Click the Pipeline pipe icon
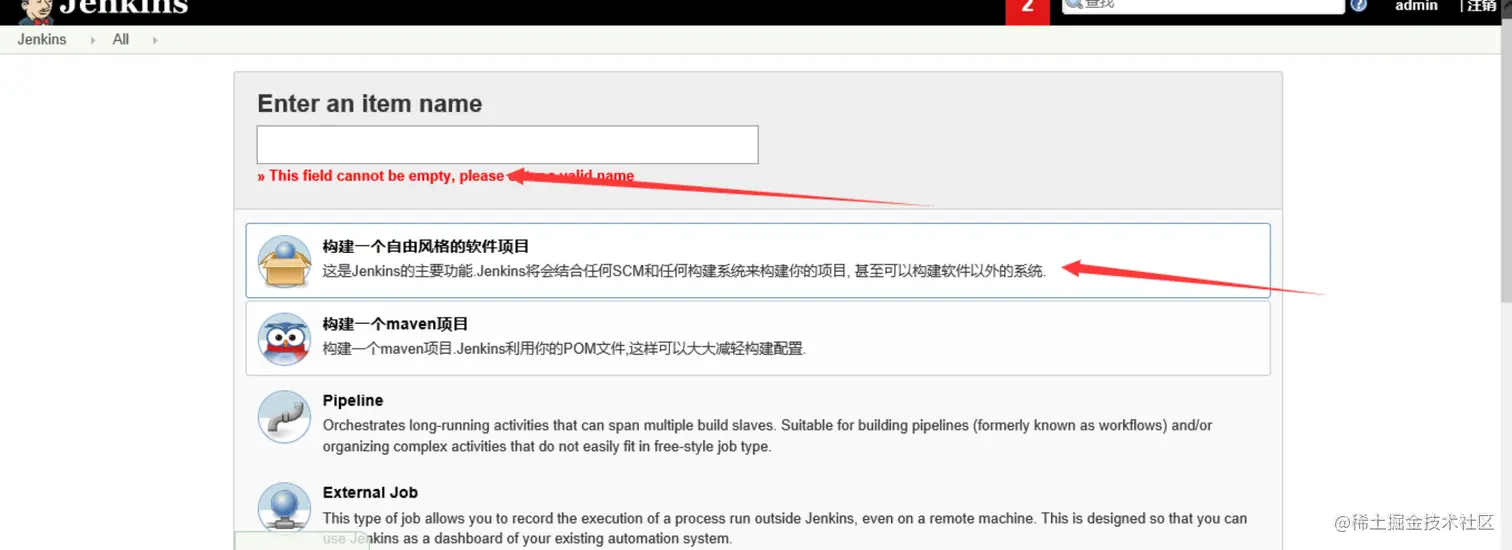1512x550 pixels. tap(284, 416)
